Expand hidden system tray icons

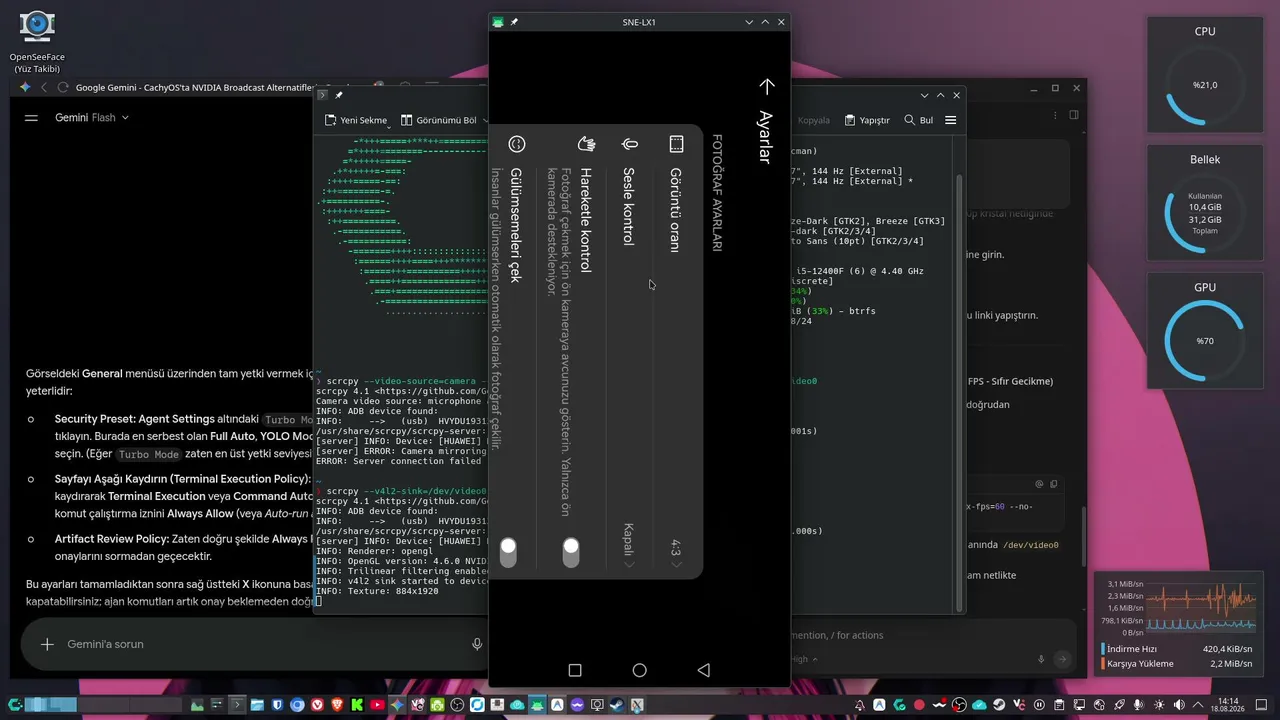point(1199,705)
